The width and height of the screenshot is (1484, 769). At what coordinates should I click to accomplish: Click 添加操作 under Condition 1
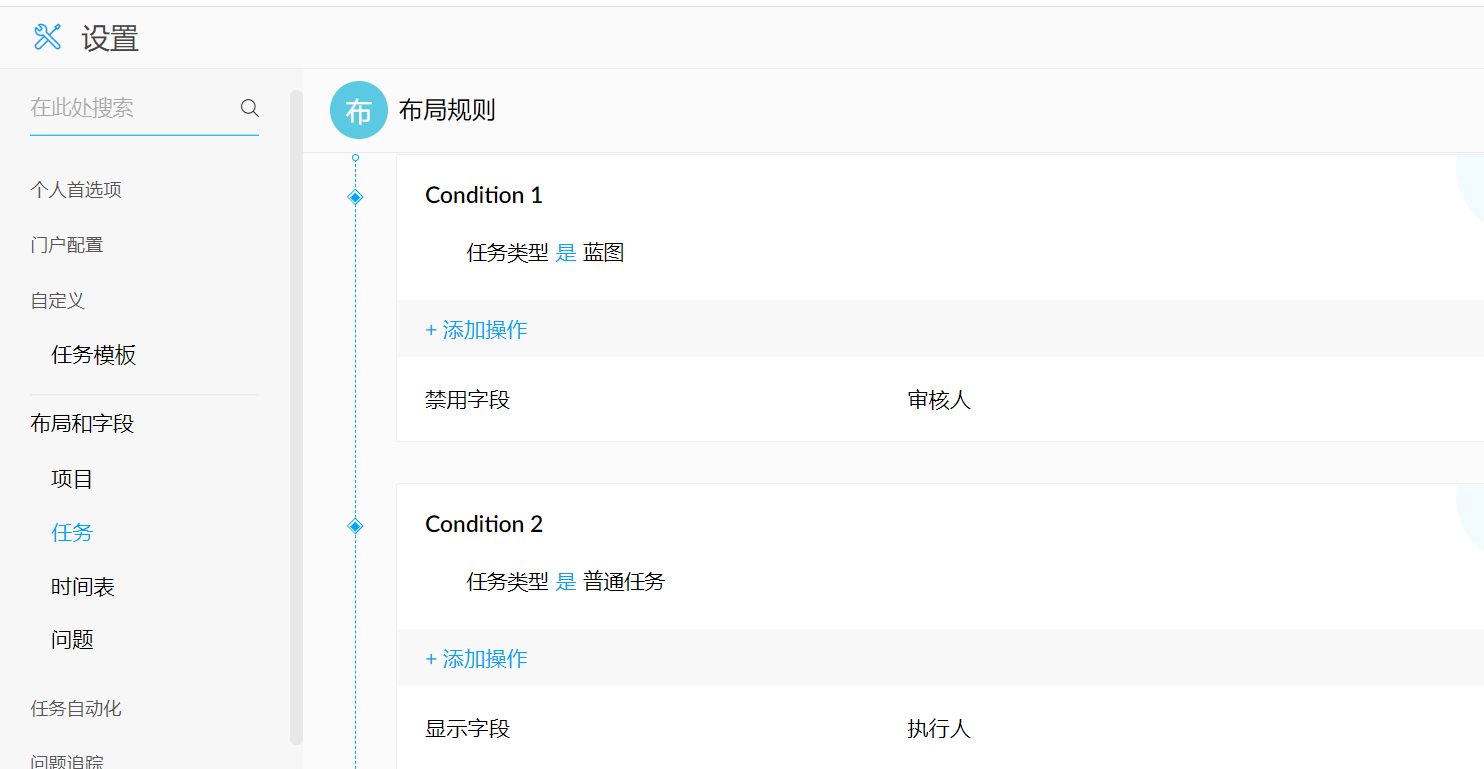[x=477, y=330]
